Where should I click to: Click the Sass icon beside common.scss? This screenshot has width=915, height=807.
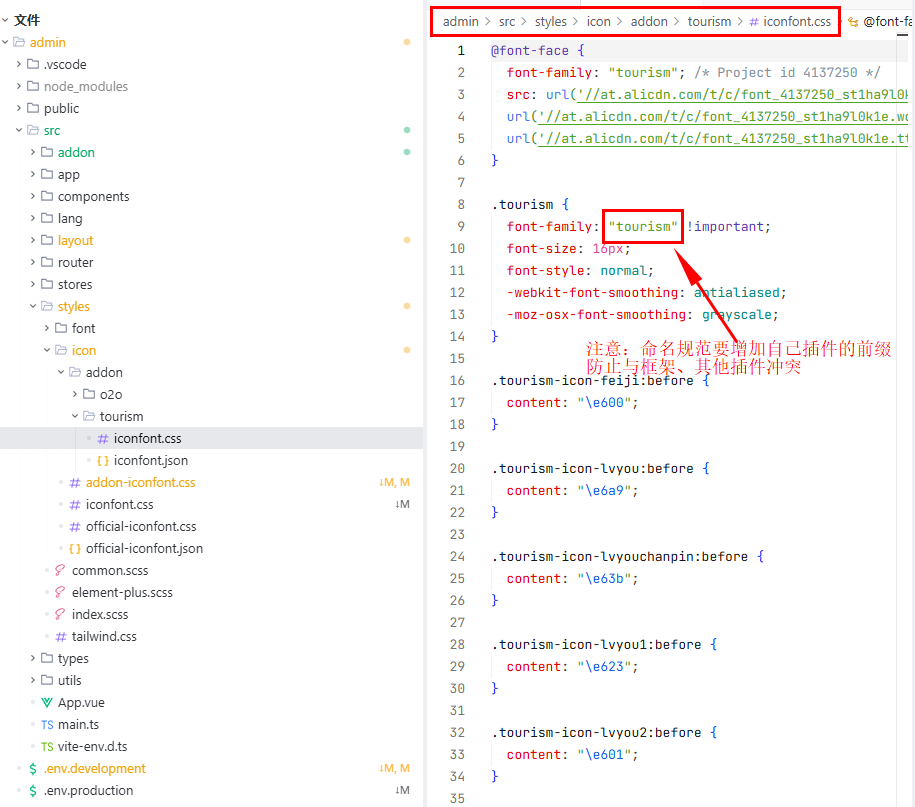pyautogui.click(x=61, y=571)
